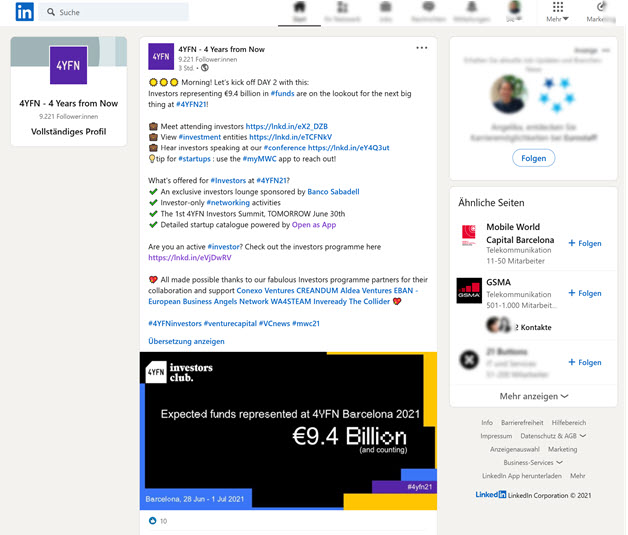Viewport: 628px width, 535px height.
Task: Click the #networking hashtag
Action: 228,203
